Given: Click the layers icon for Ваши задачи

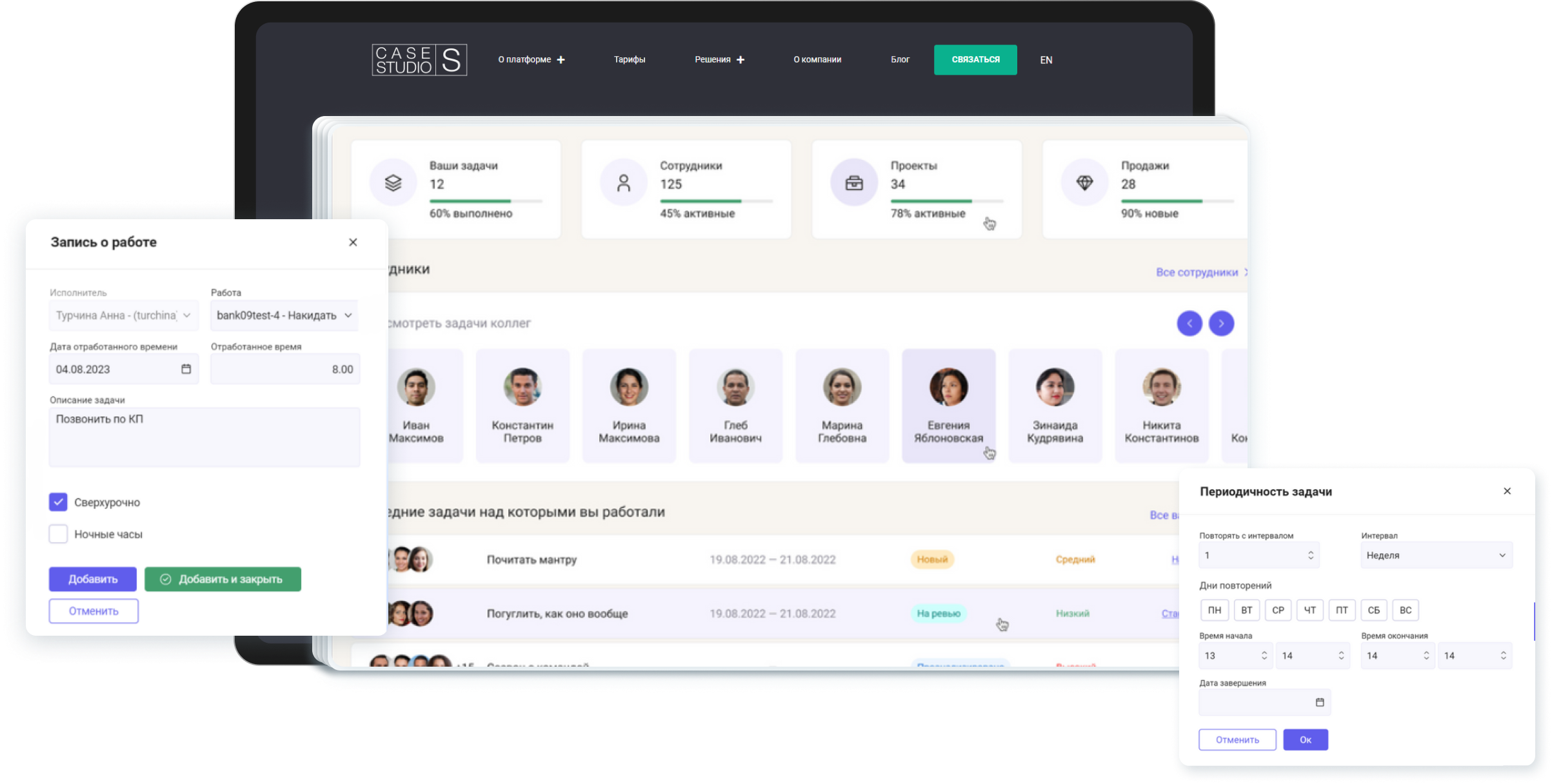Looking at the screenshot, I should pyautogui.click(x=393, y=183).
